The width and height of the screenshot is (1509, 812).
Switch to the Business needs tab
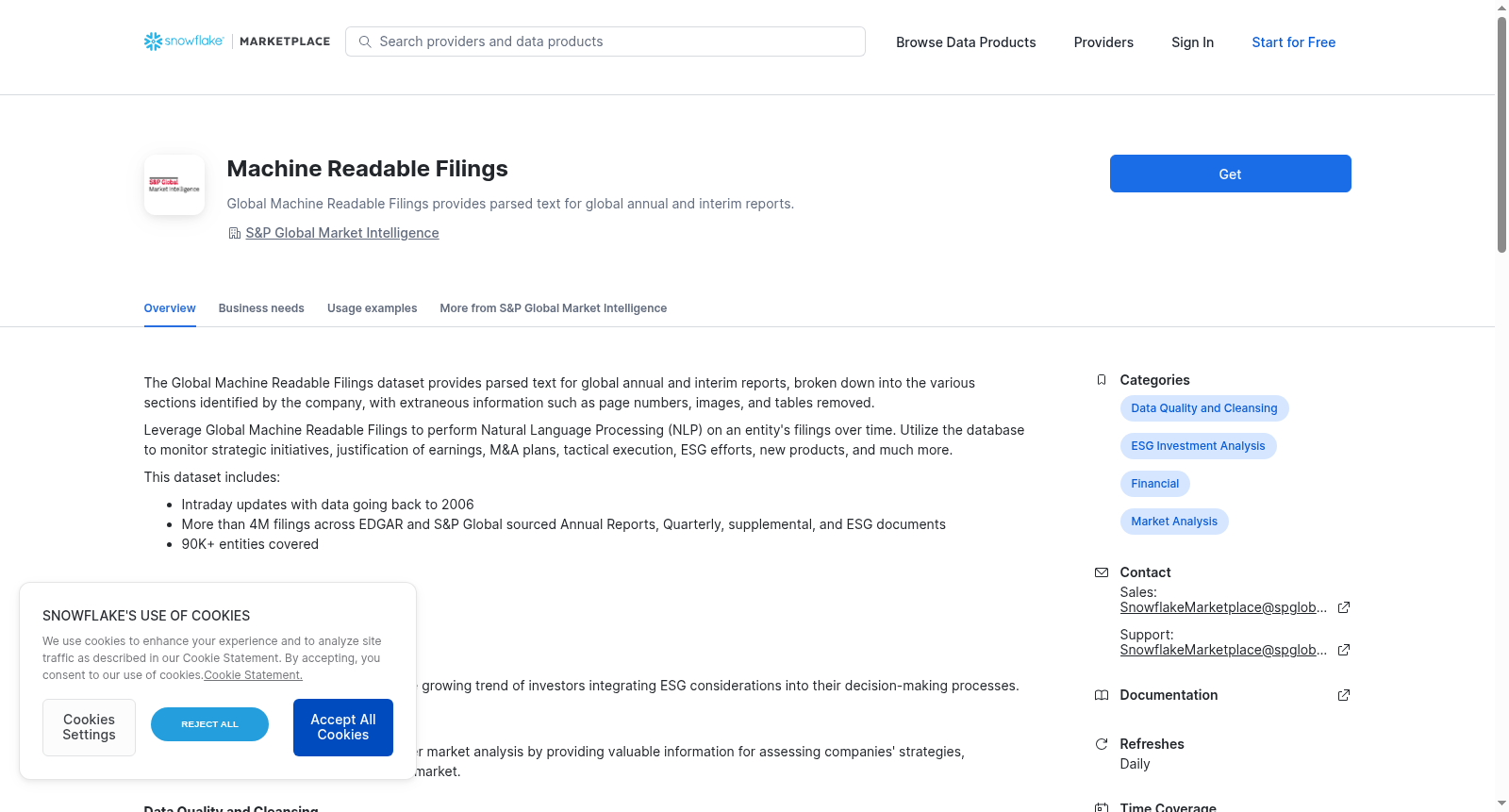(x=261, y=308)
